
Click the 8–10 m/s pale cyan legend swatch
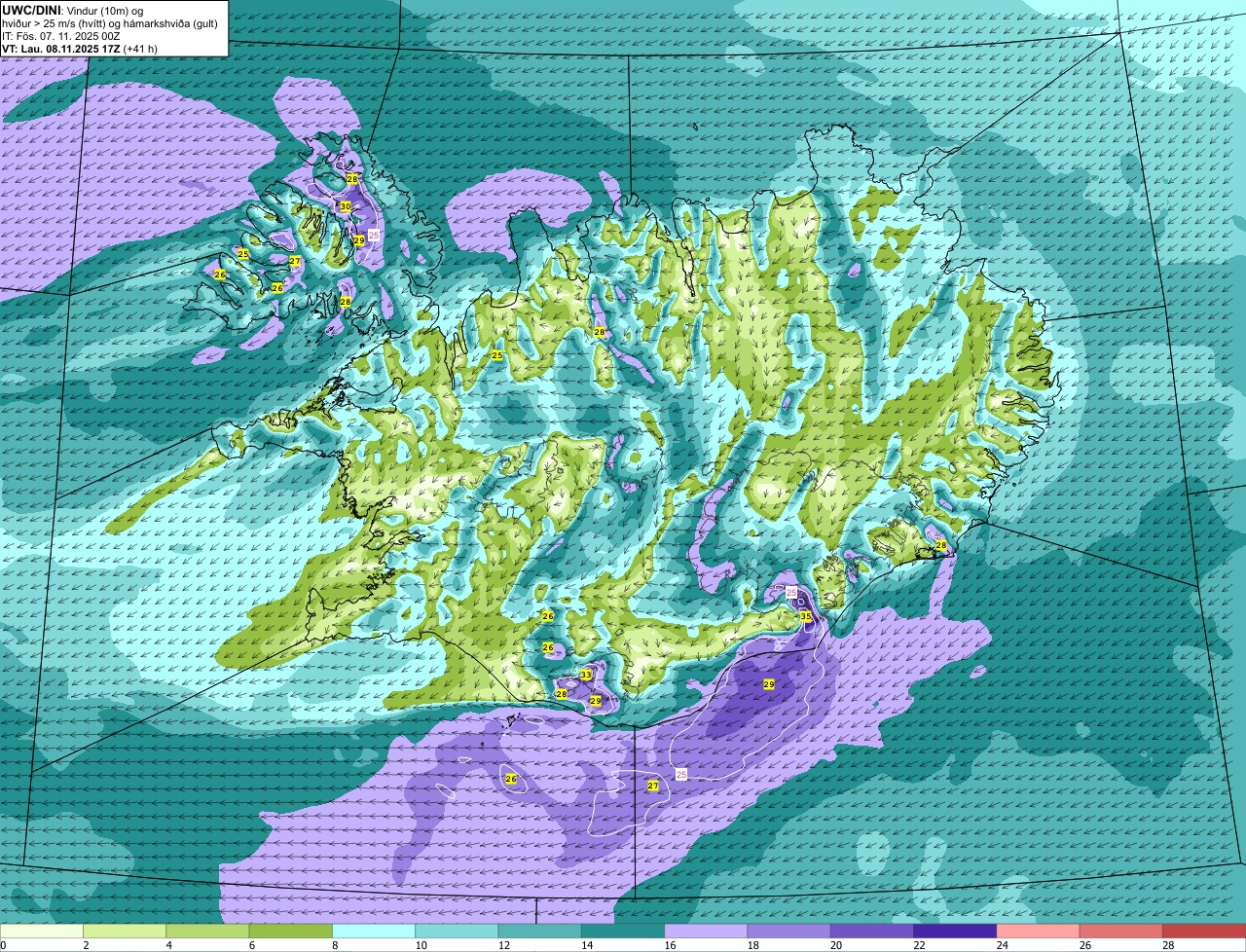374,932
